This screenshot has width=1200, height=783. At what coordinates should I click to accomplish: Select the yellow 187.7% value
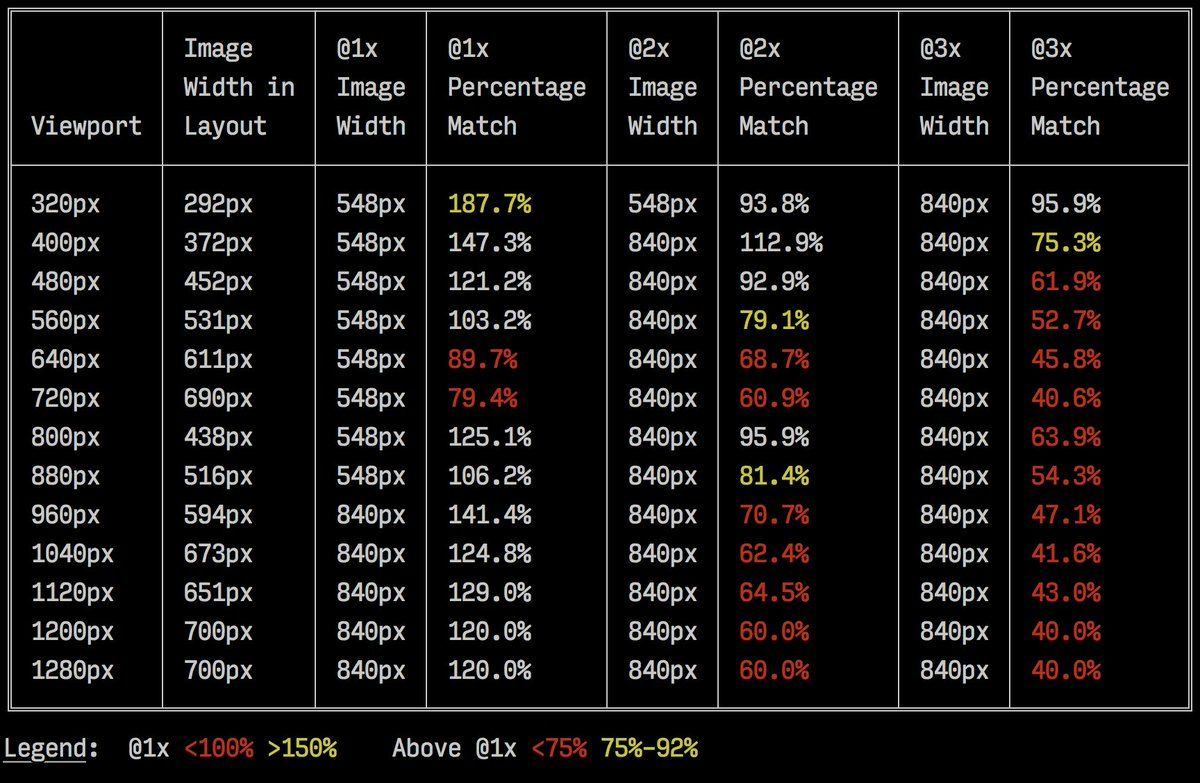click(x=489, y=204)
